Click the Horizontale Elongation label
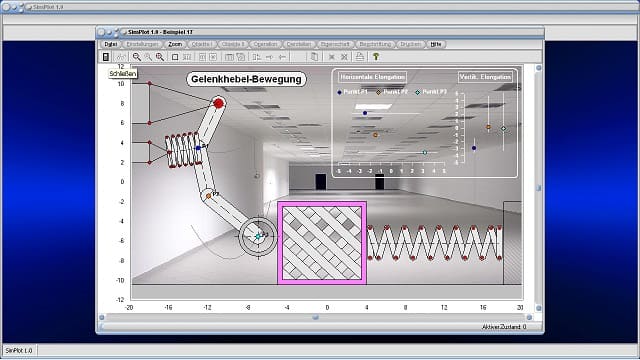The width and height of the screenshot is (640, 360). click(x=372, y=77)
